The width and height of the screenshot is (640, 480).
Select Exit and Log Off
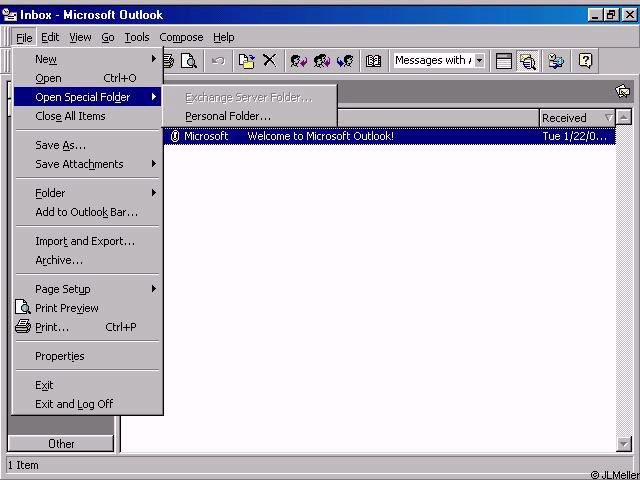point(88,404)
